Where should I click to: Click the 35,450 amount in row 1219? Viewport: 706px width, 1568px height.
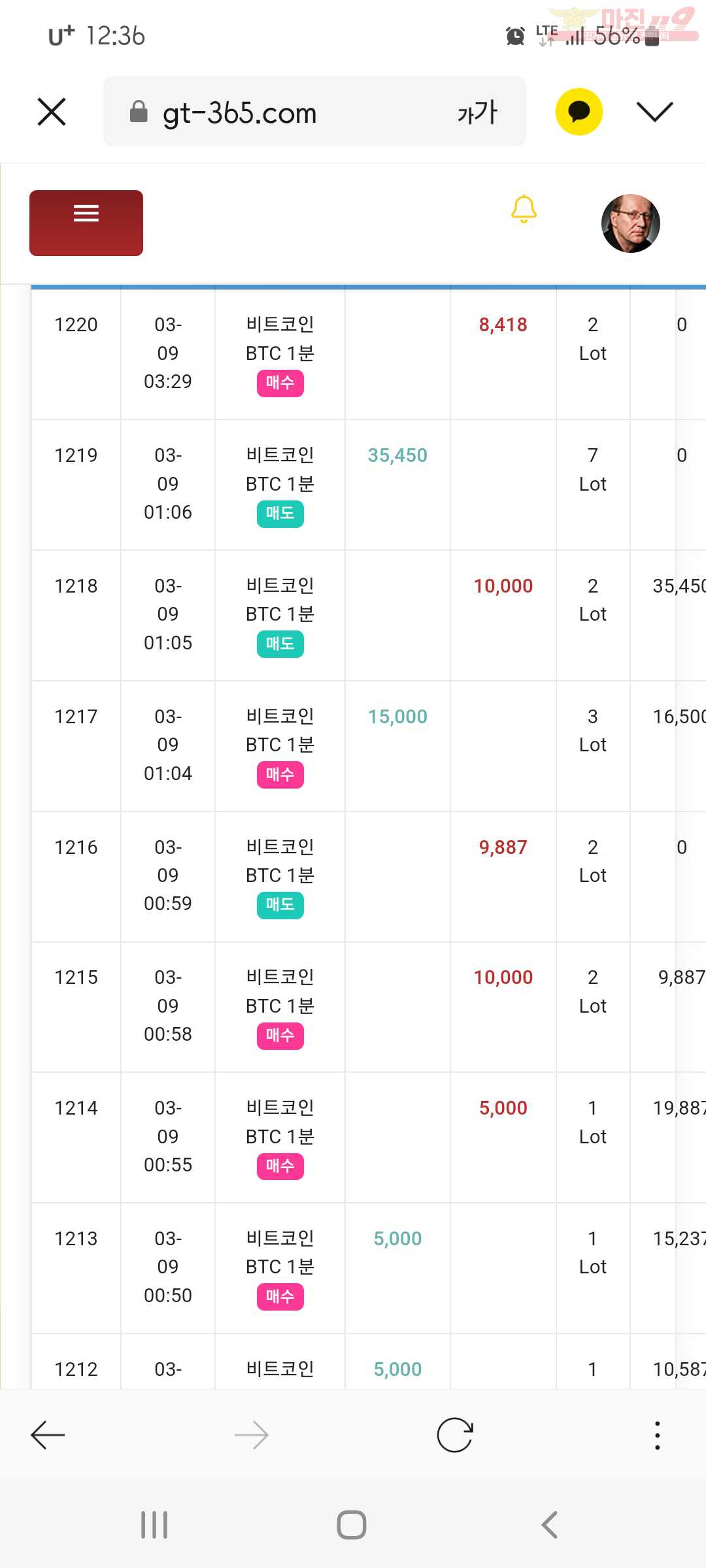pyautogui.click(x=397, y=455)
